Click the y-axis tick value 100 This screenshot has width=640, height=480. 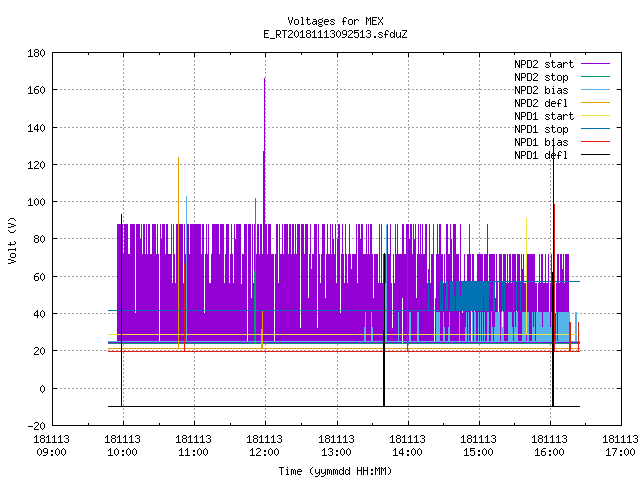pos(36,202)
